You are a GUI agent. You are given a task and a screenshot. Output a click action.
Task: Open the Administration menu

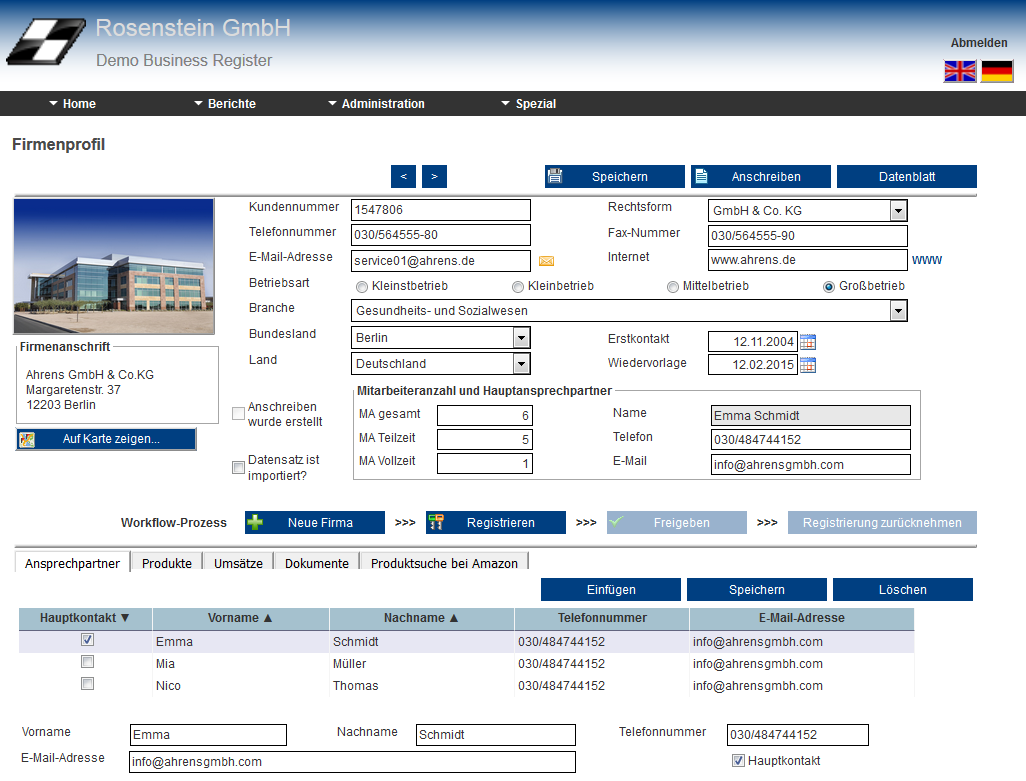click(x=376, y=104)
